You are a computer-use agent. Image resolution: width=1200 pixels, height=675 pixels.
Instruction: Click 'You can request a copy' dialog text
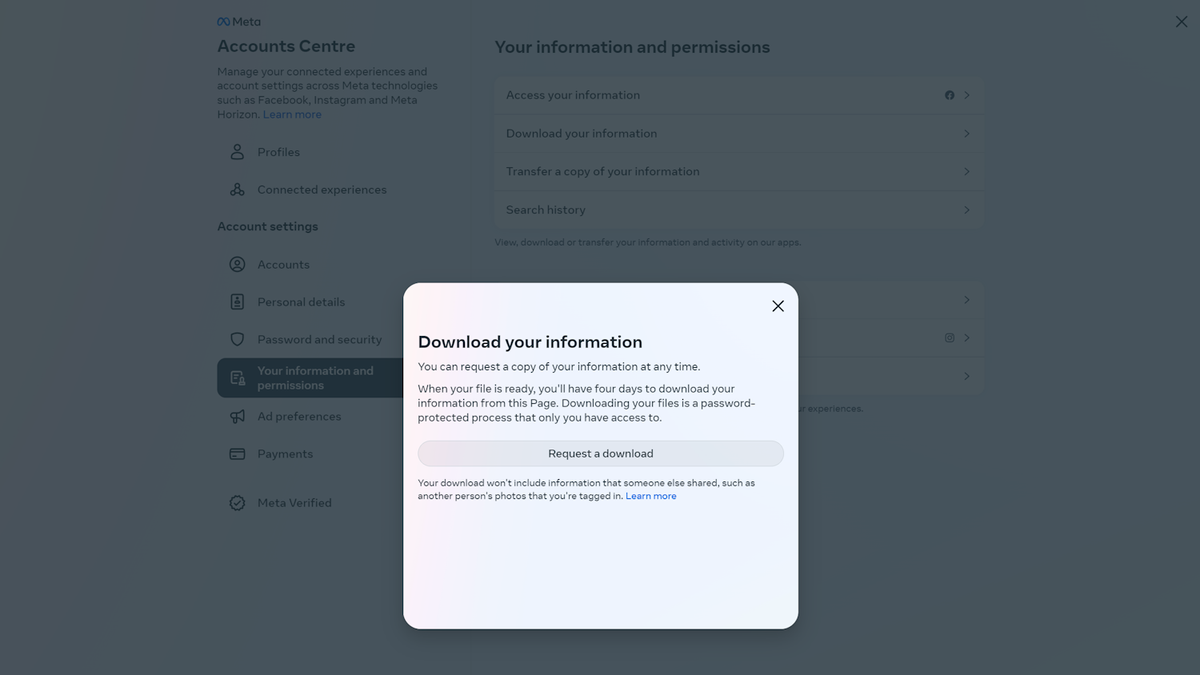tap(559, 367)
